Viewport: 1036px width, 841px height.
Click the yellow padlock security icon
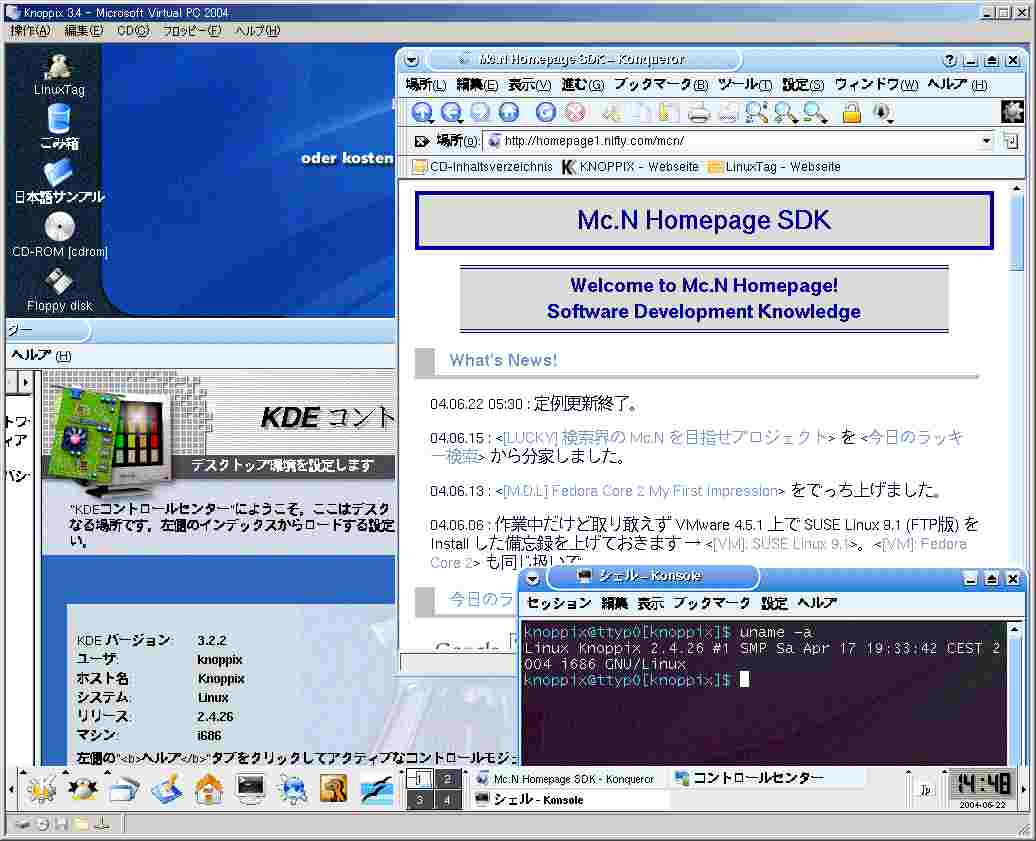coord(851,113)
